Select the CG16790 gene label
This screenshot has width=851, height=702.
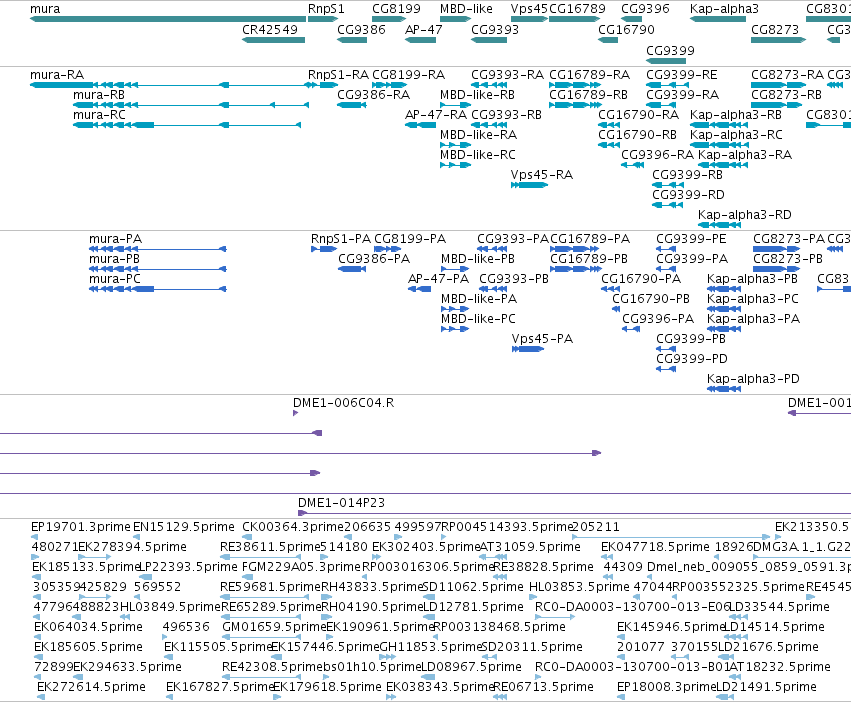(626, 29)
